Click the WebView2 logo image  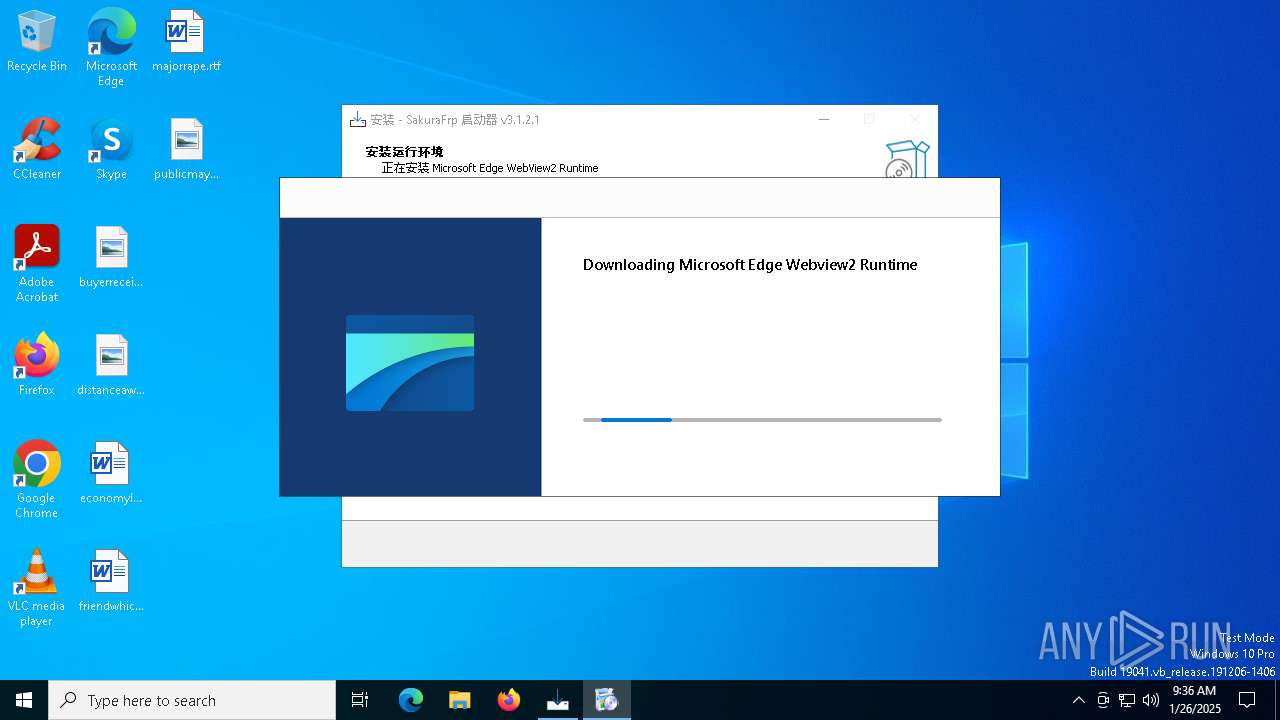[410, 363]
